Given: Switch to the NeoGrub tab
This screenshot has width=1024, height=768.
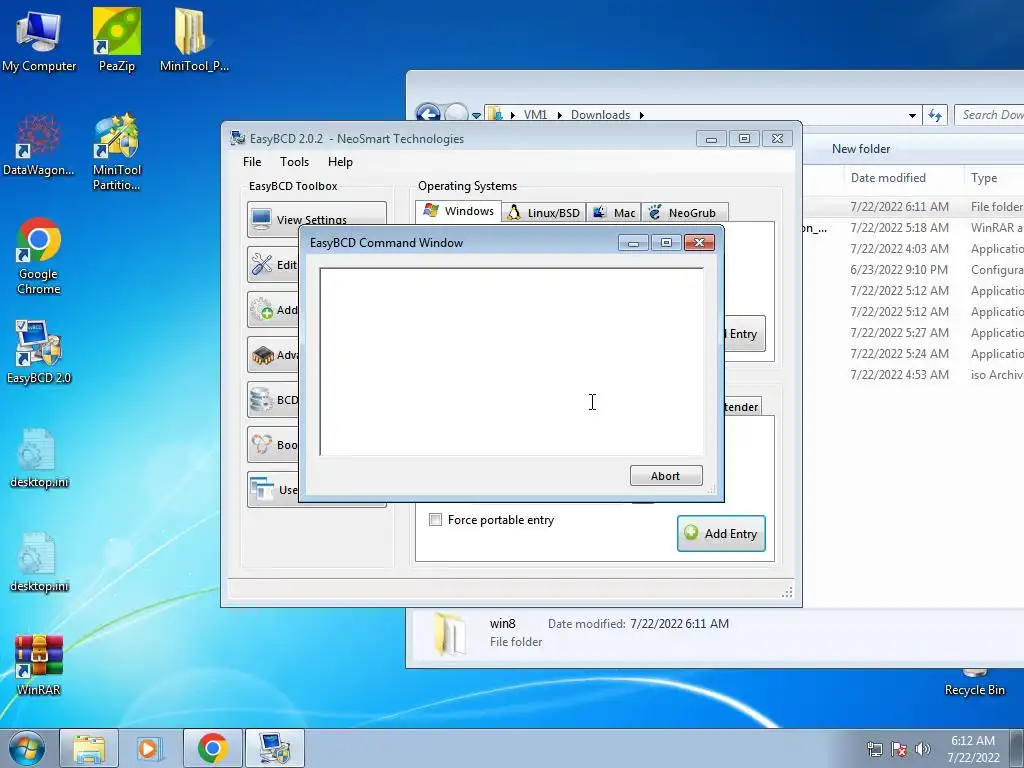Looking at the screenshot, I should [684, 213].
